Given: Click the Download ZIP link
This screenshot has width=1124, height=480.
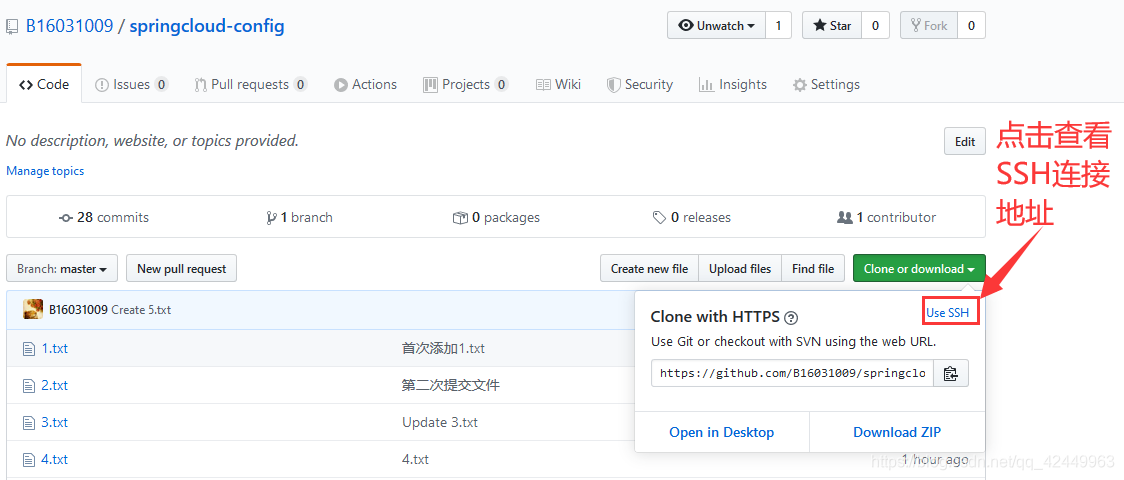Looking at the screenshot, I should click(x=897, y=432).
